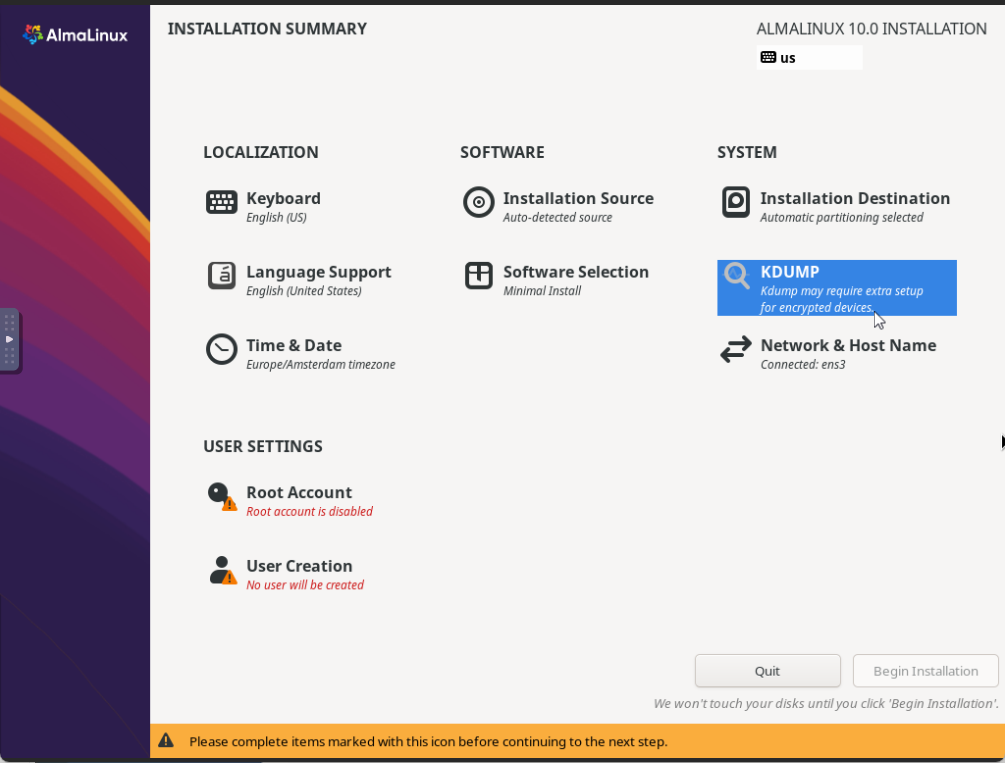Open the Network & Host Name title

tap(848, 345)
